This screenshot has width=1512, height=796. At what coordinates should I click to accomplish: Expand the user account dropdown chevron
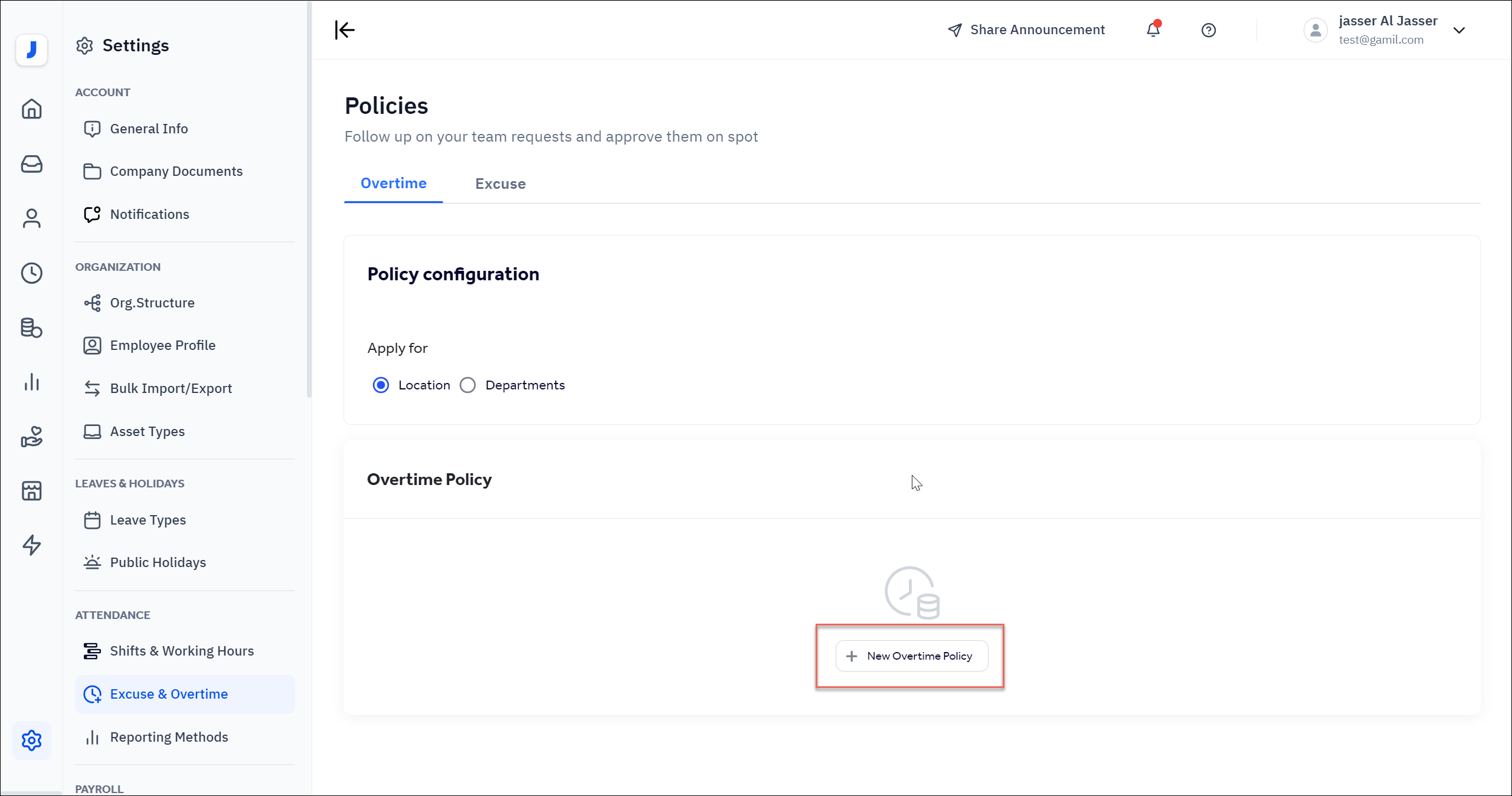tap(1459, 30)
